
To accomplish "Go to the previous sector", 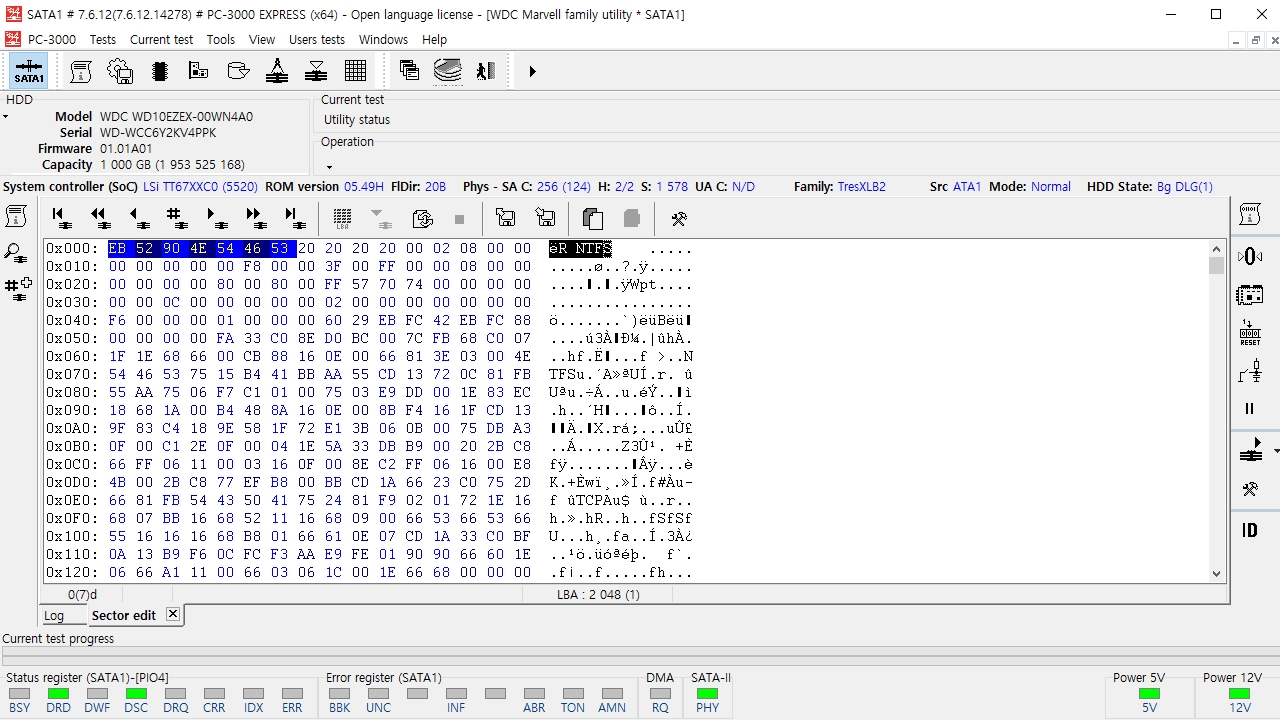I will click(x=138, y=218).
